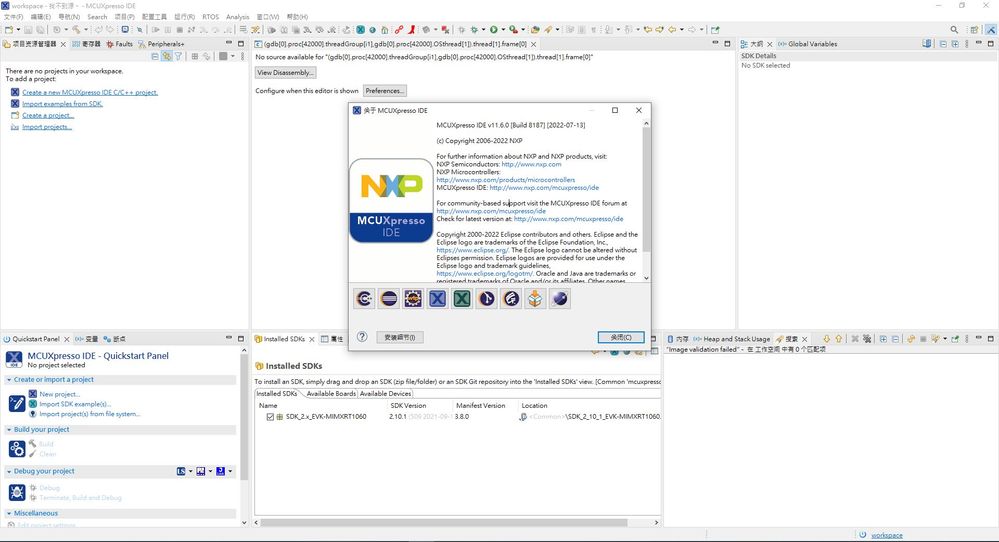This screenshot has width=999, height=542.
Task: Maximize the editor area panel
Action: click(727, 43)
